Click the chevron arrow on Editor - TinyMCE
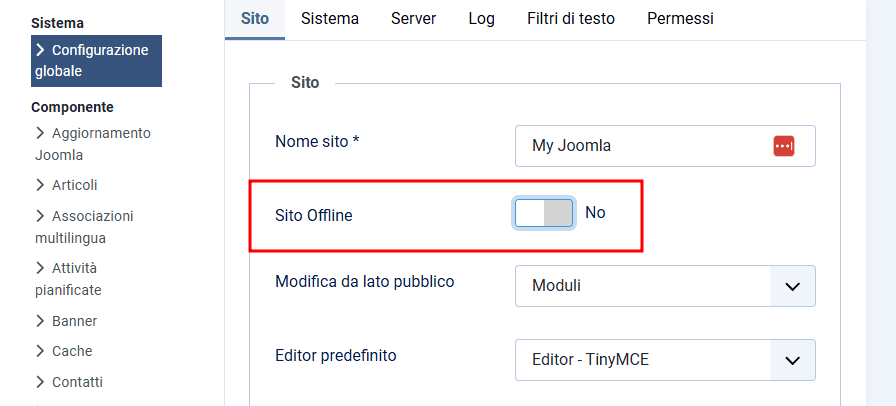 [793, 360]
